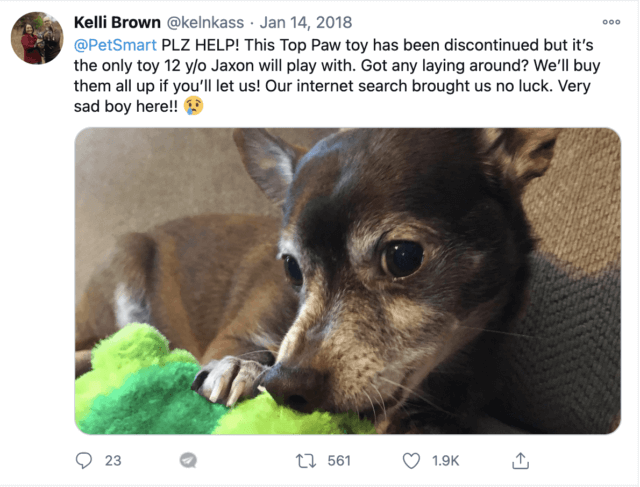Open Kelli Brown's profile avatar
Screen dimensions: 640x487
point(37,38)
